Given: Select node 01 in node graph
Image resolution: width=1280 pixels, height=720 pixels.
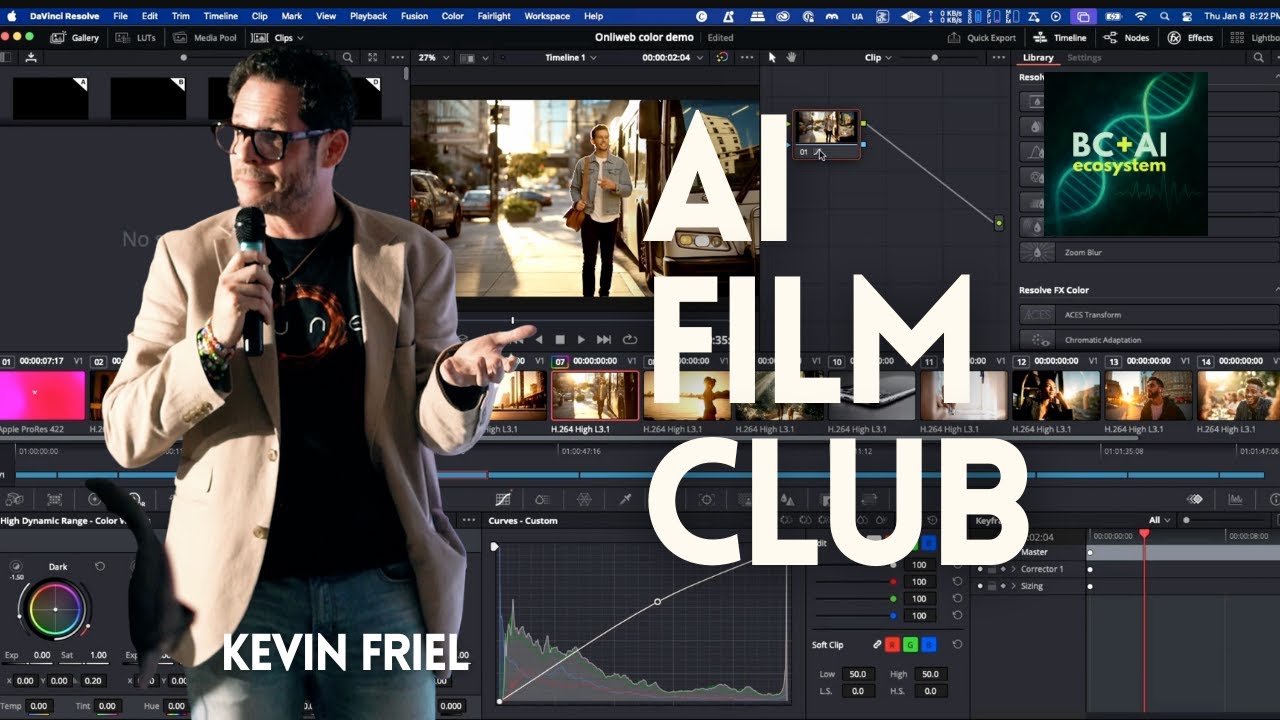Looking at the screenshot, I should 826,134.
